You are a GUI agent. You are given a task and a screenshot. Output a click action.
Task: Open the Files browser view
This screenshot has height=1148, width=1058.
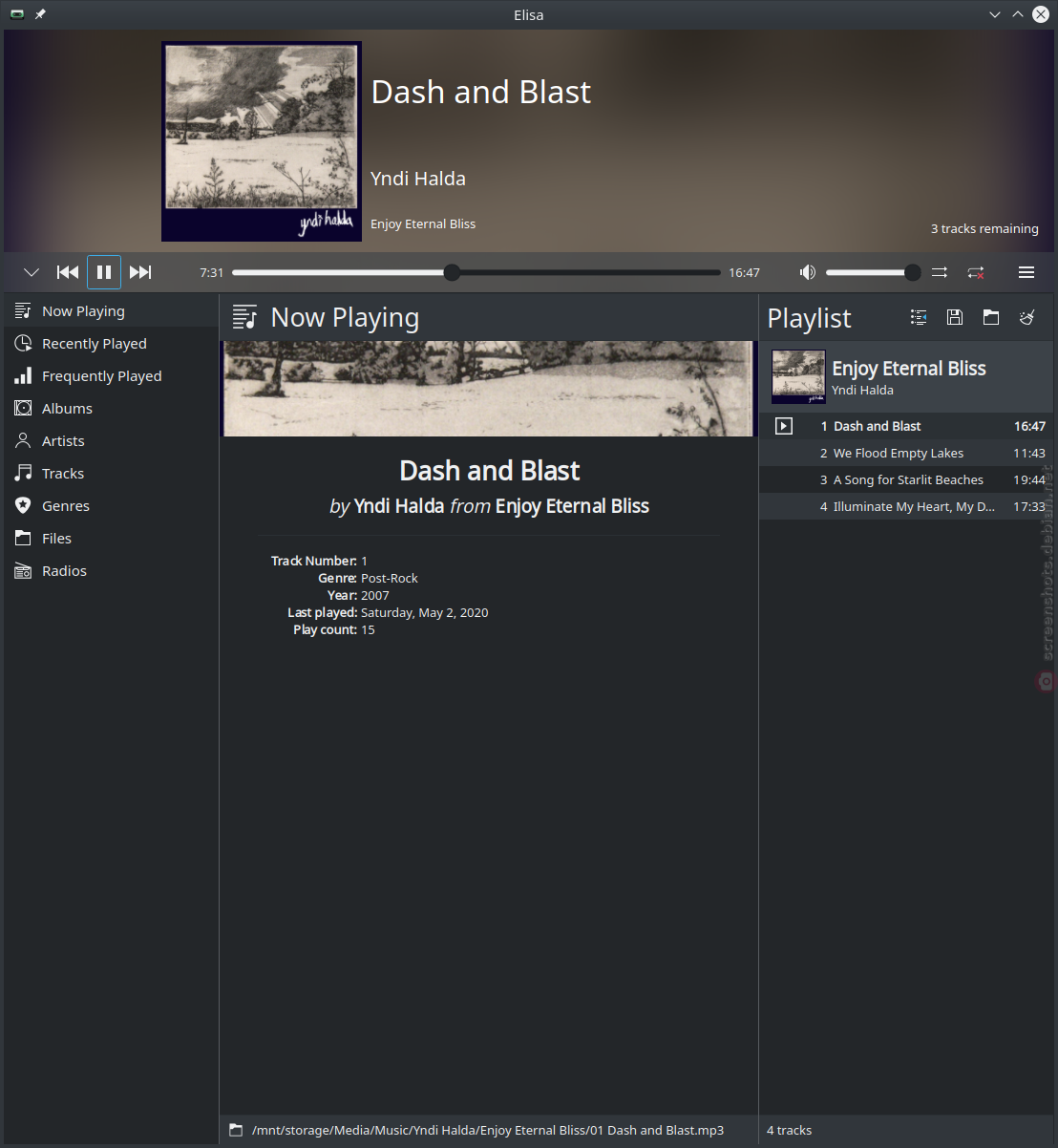112,539
